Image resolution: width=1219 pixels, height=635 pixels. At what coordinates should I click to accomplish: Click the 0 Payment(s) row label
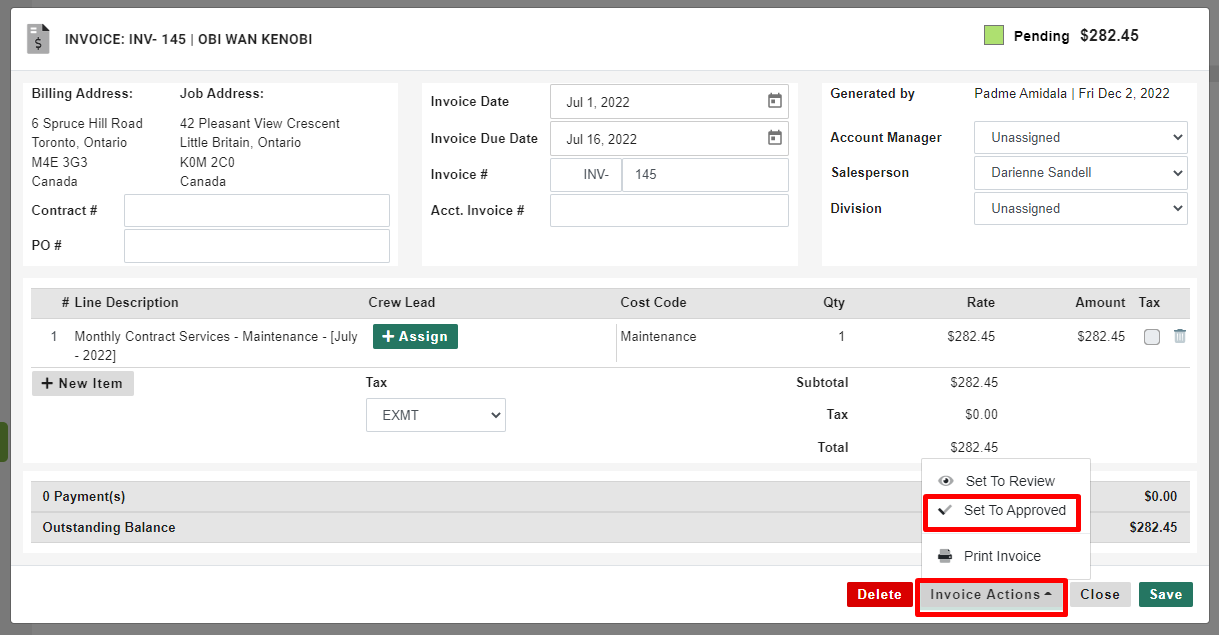tap(84, 497)
